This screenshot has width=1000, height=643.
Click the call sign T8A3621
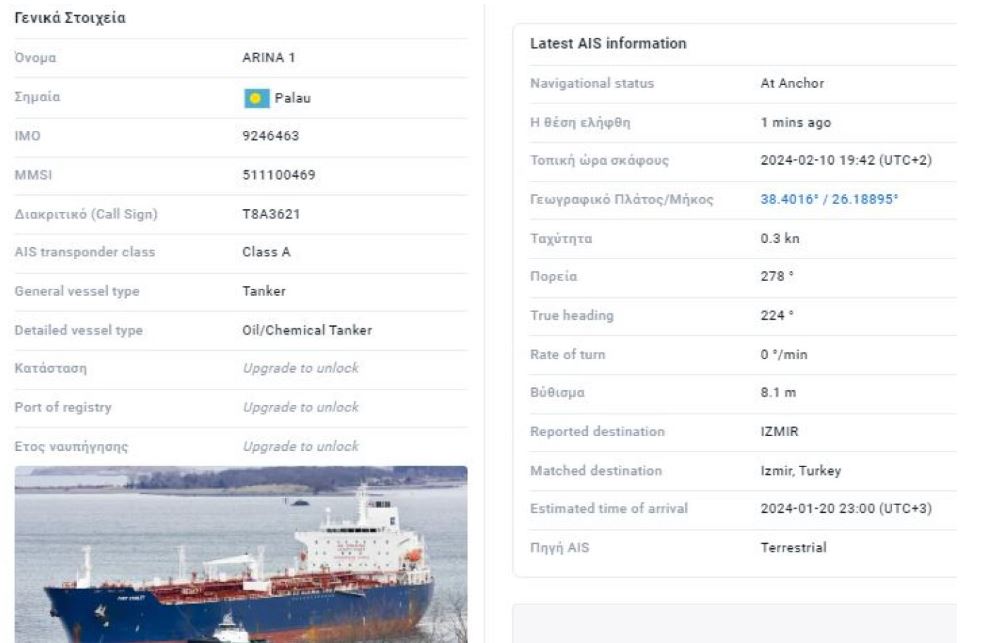click(272, 214)
